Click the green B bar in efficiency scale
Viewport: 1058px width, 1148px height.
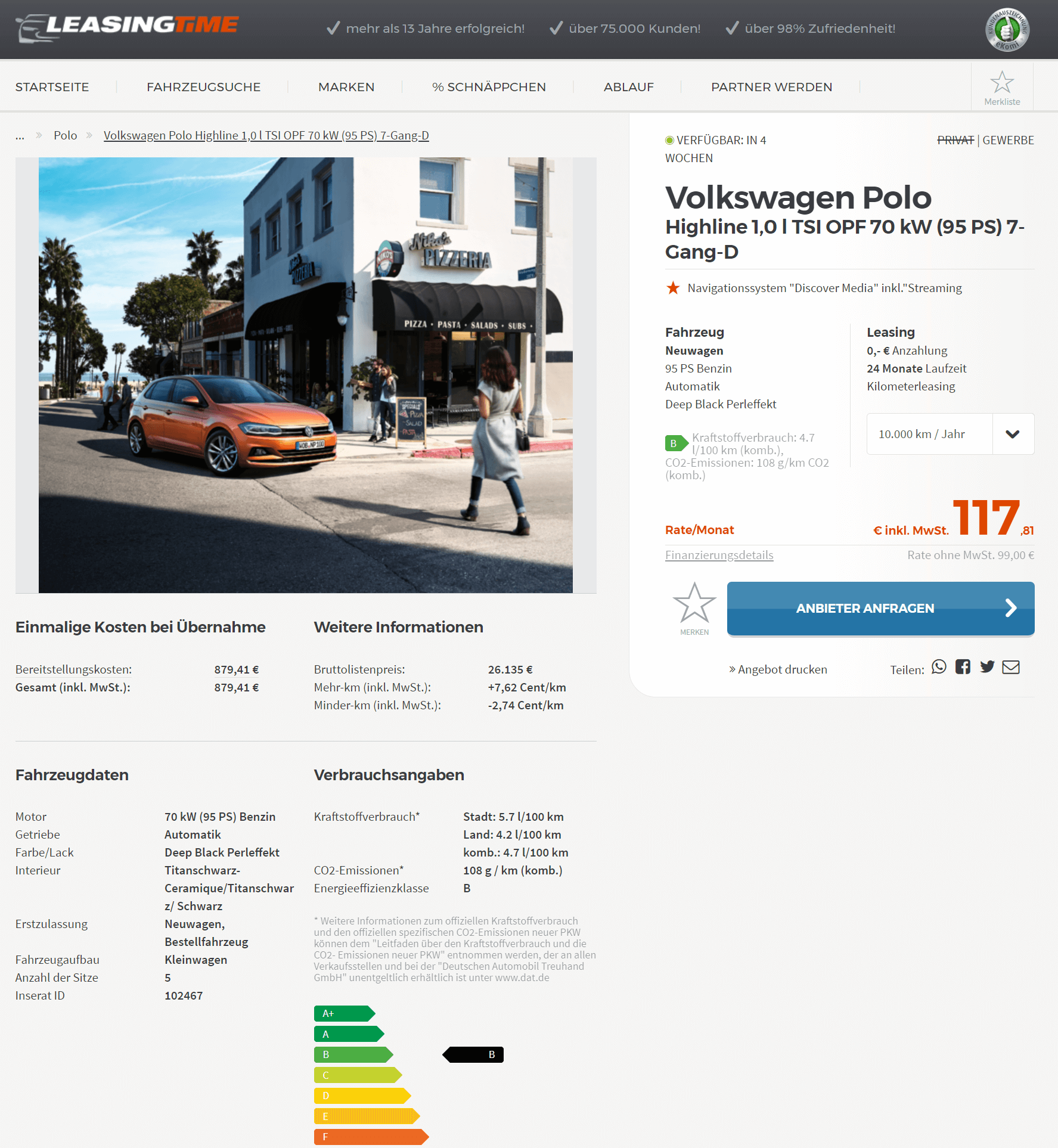point(353,1054)
